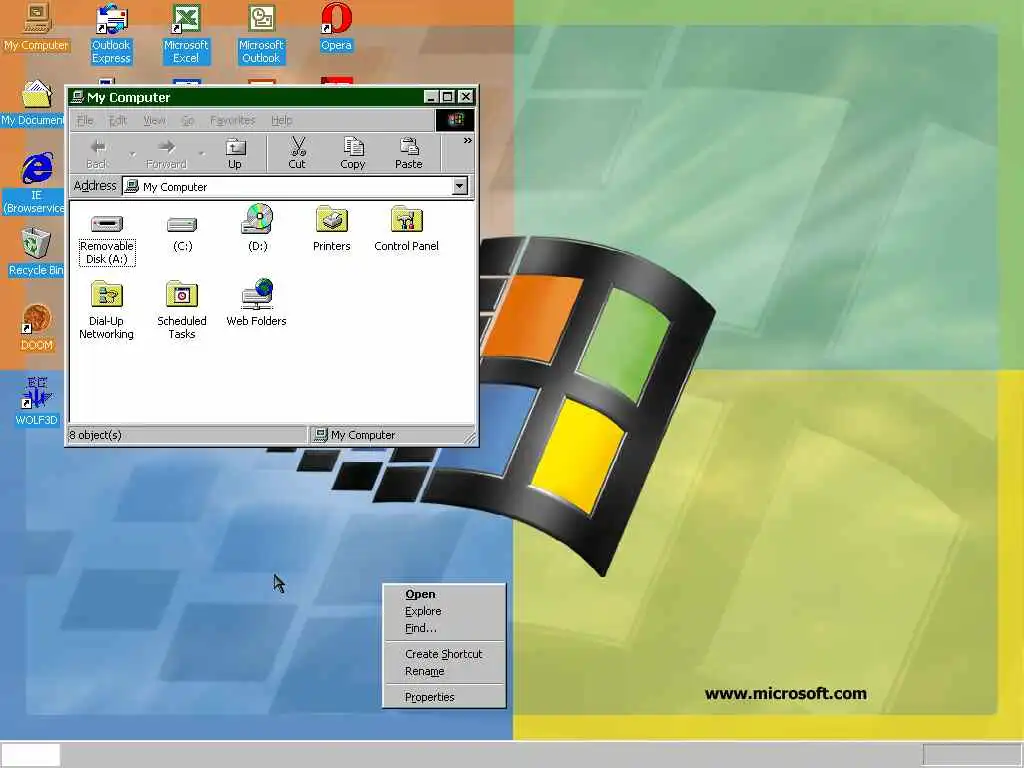The width and height of the screenshot is (1024, 768).
Task: Click the My Computer status bar pane
Action: (x=391, y=435)
